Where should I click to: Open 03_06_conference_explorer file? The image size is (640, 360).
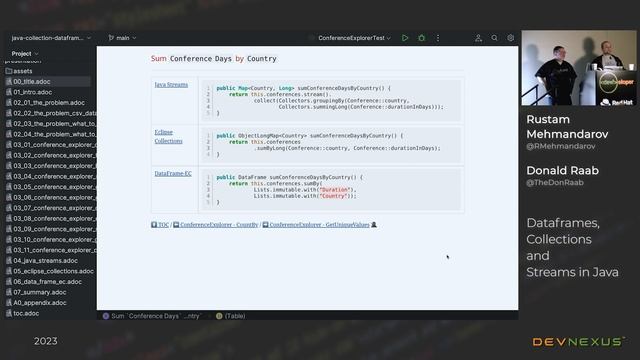[x=51, y=198]
